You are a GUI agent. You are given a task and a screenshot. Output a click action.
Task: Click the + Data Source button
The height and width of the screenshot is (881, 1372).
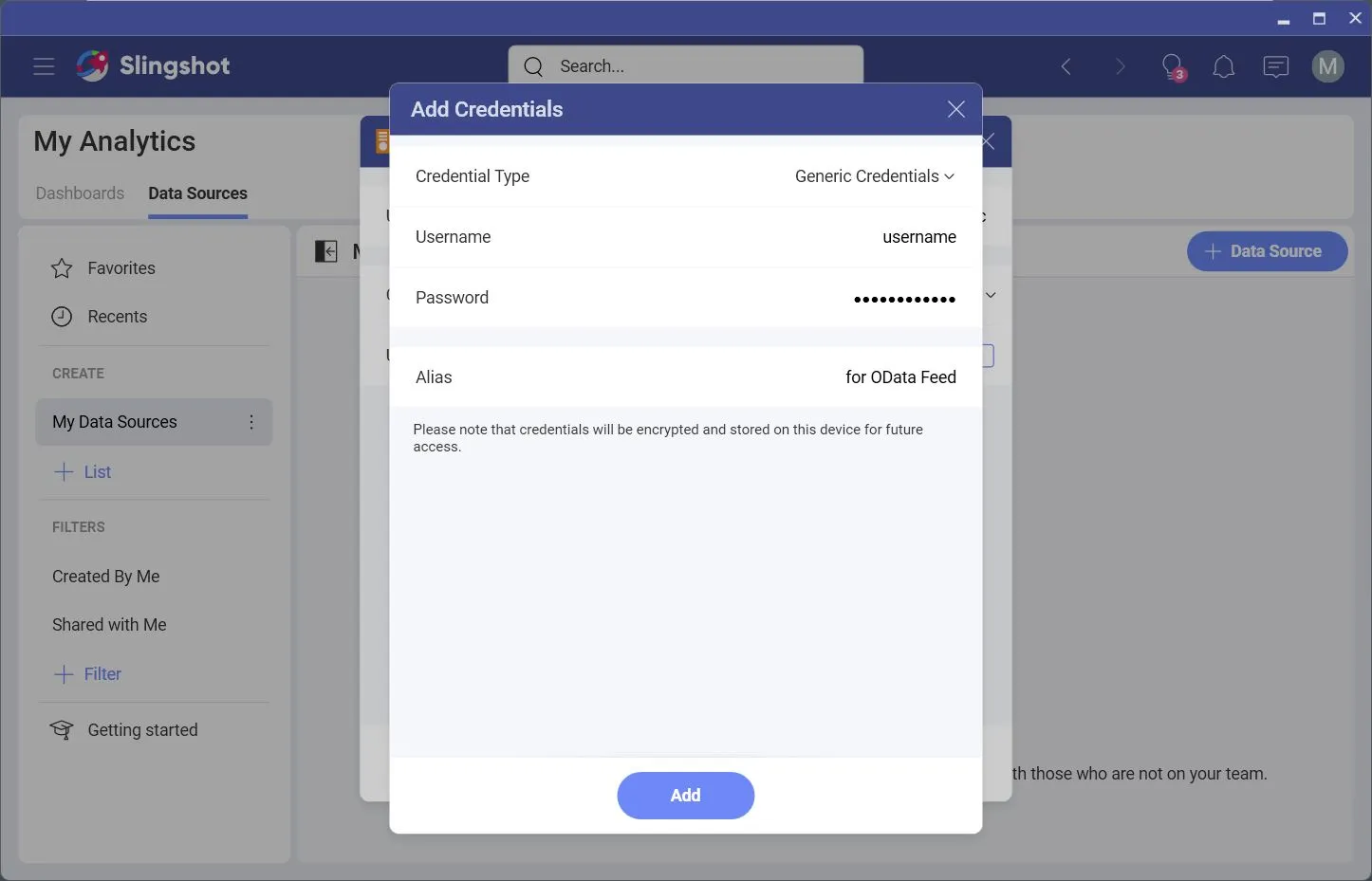pyautogui.click(x=1266, y=251)
